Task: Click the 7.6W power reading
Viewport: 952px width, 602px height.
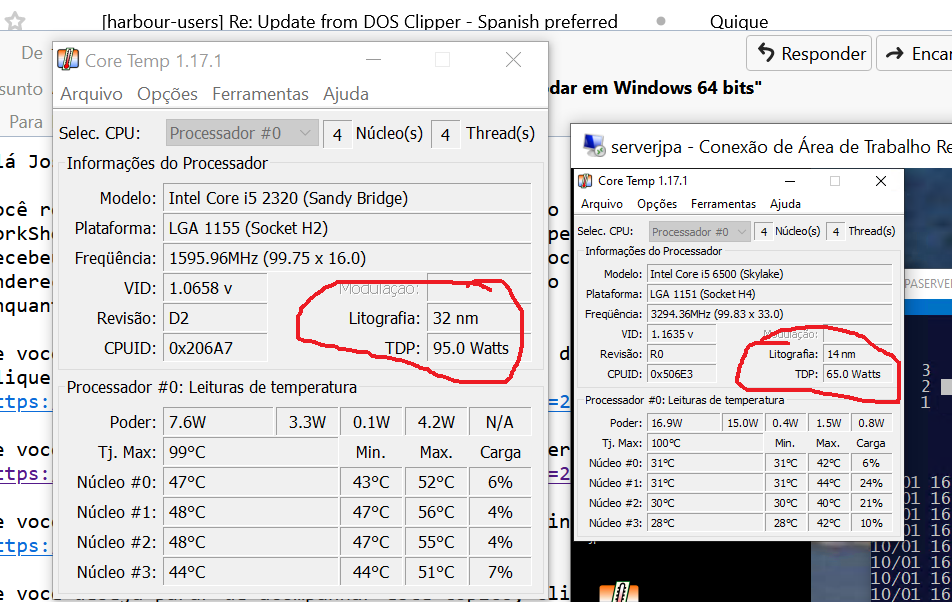Action: coord(219,422)
